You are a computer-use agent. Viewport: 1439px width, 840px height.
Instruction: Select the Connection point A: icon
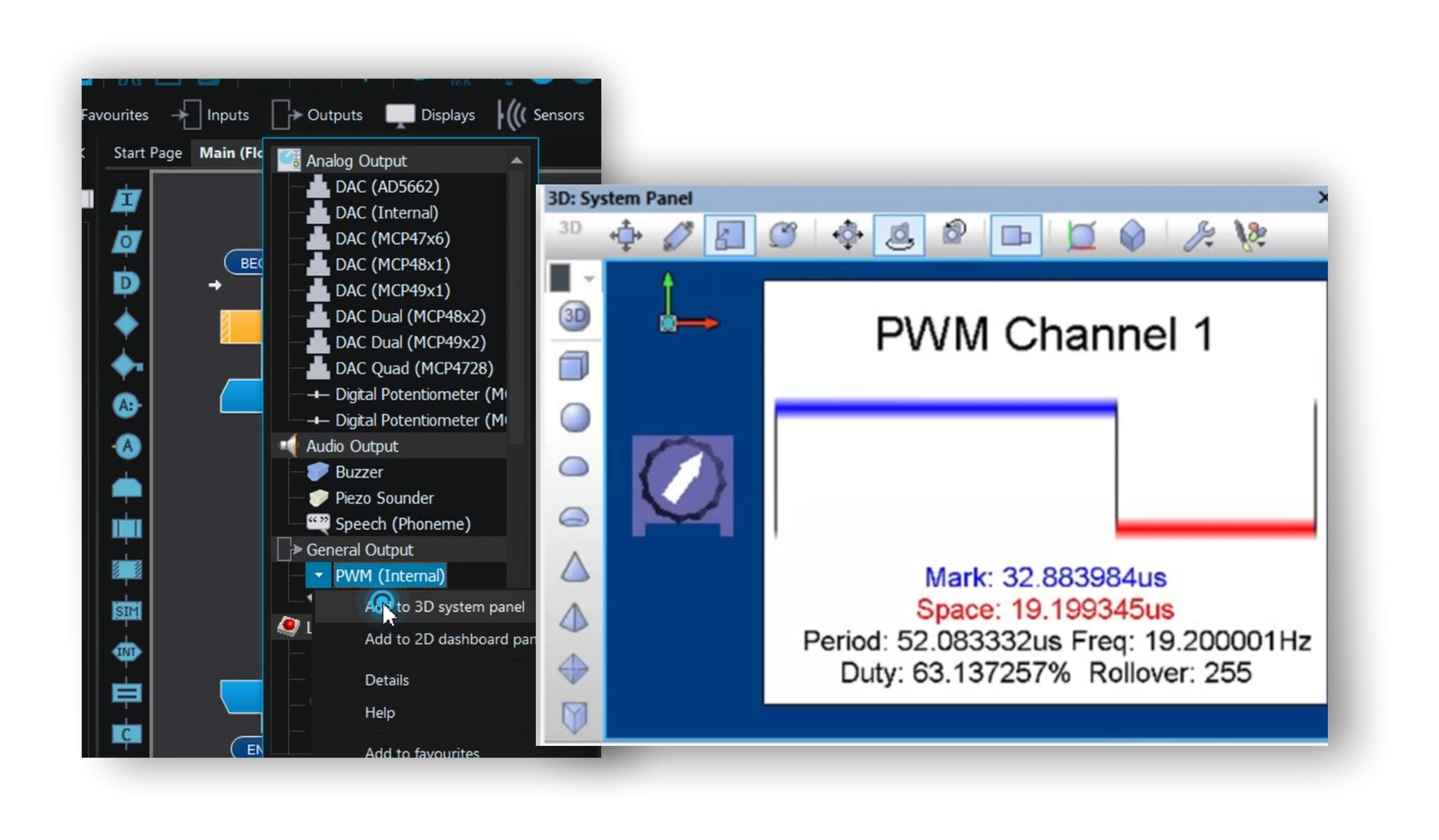pos(126,406)
